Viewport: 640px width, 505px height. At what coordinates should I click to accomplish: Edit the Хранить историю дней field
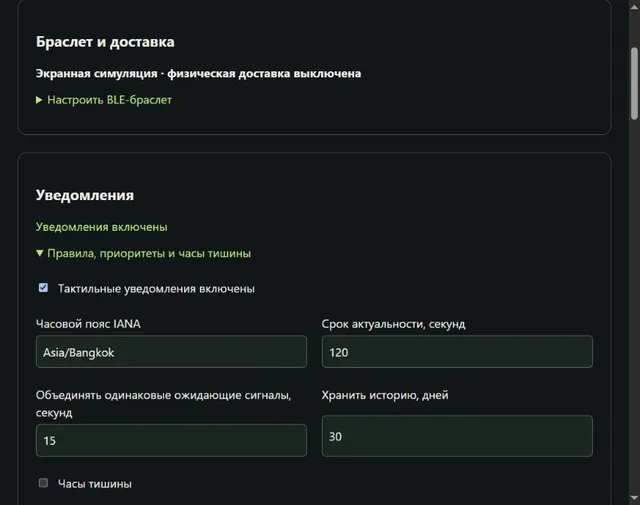[457, 436]
